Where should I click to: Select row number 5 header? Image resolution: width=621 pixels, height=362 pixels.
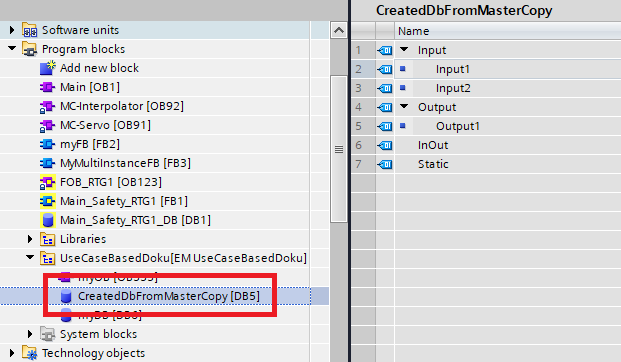pyautogui.click(x=363, y=126)
